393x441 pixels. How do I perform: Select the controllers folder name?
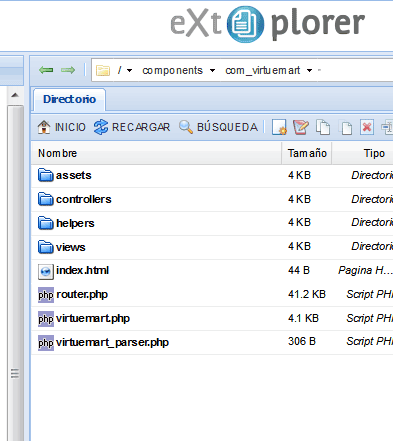point(84,199)
